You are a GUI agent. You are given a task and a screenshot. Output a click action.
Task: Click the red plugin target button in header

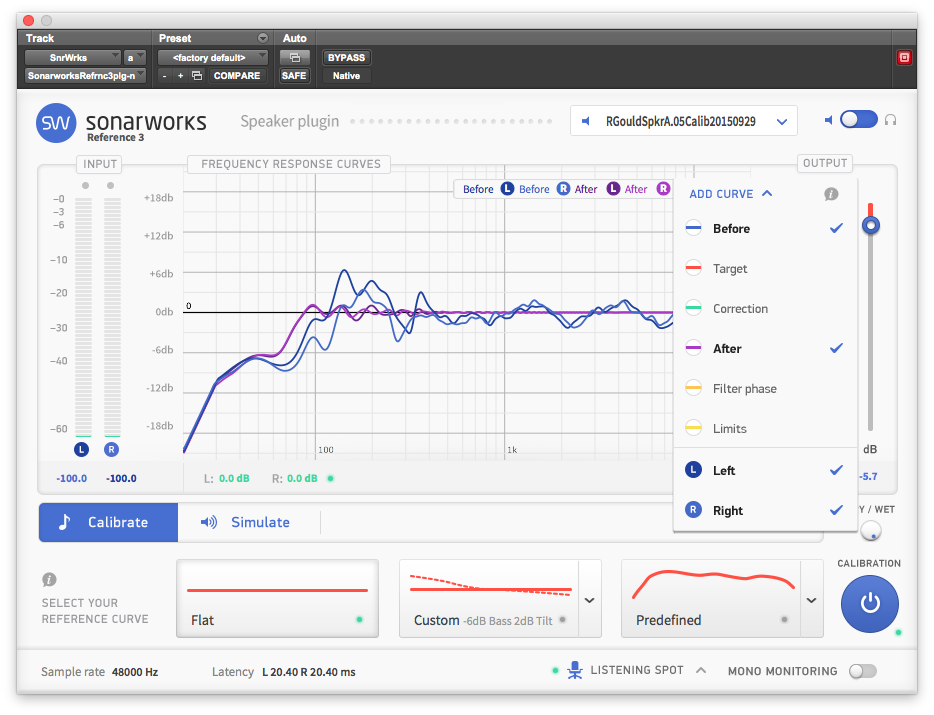click(x=904, y=57)
